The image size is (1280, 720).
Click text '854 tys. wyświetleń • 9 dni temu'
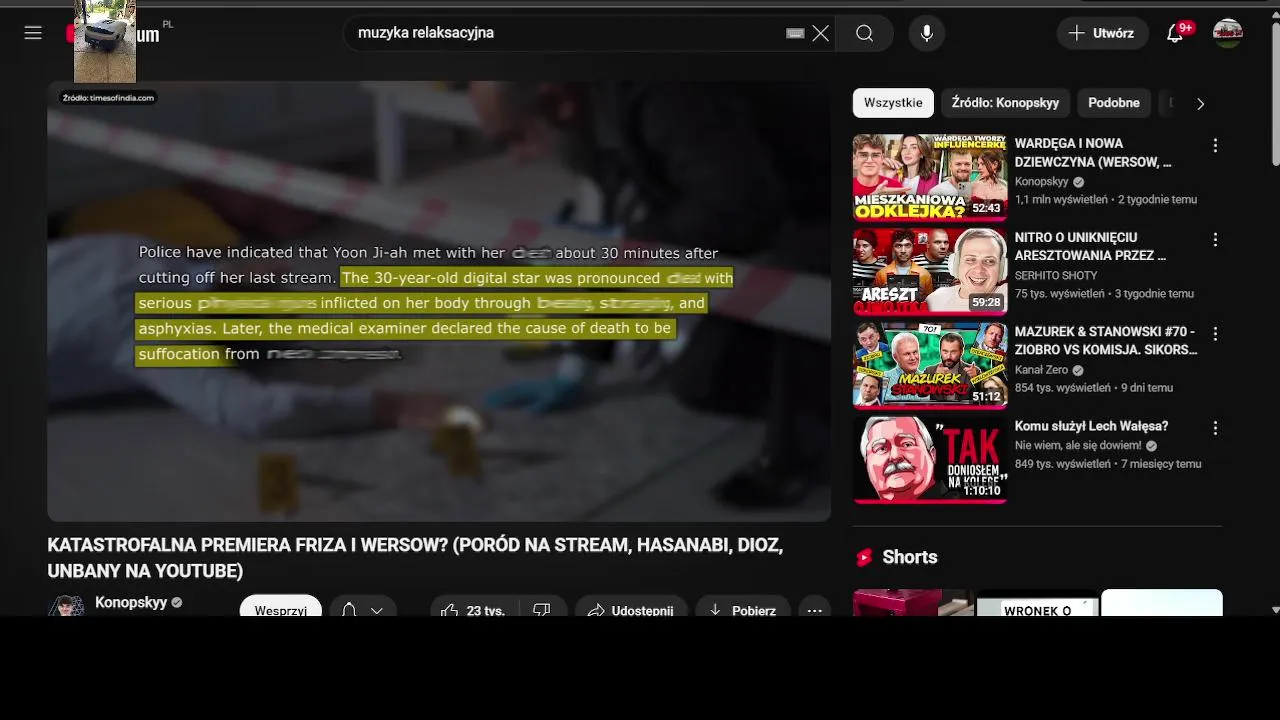point(1094,387)
